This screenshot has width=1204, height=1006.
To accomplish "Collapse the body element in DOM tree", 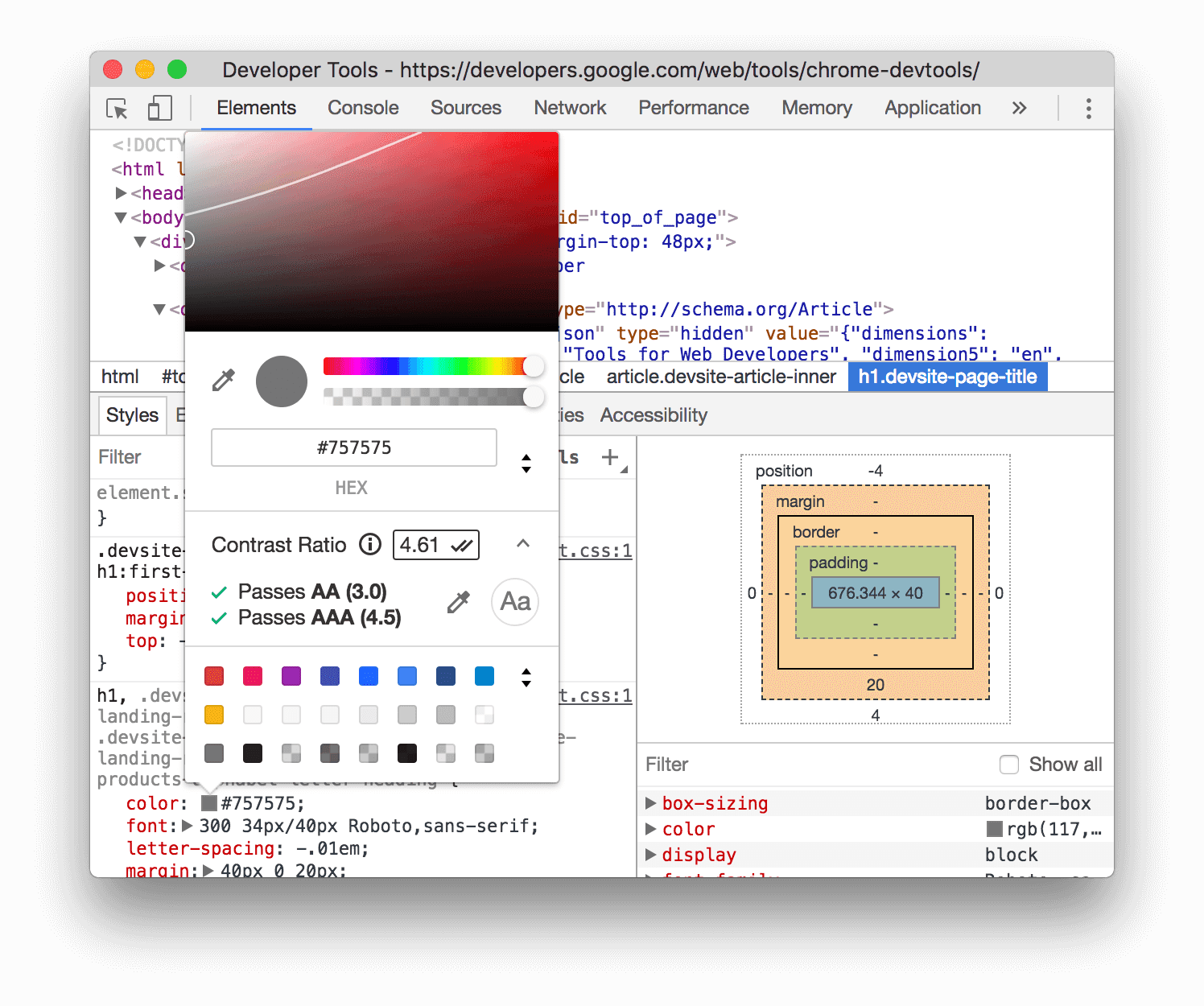I will tap(121, 217).
